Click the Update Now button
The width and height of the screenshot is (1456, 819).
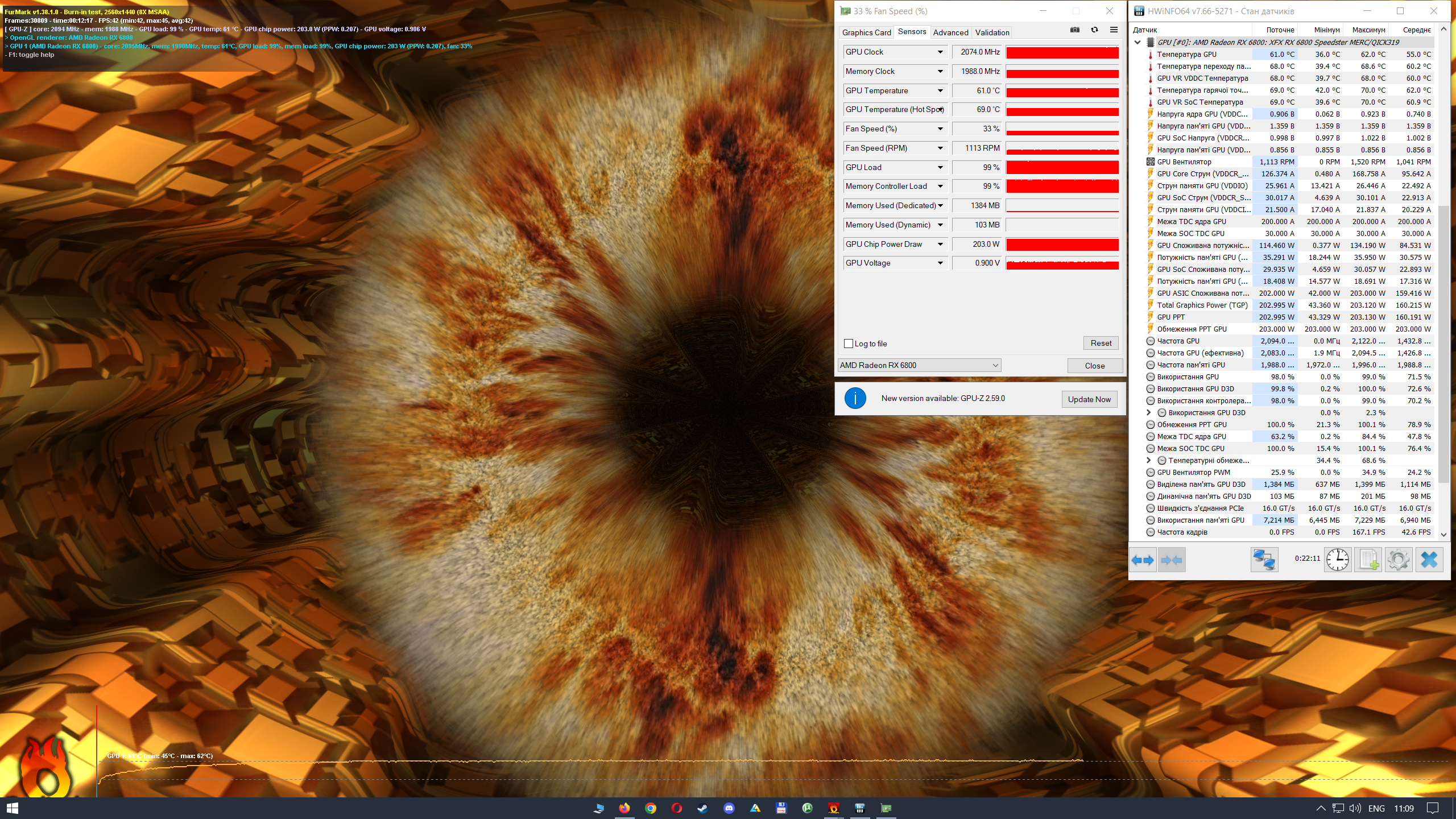1089,399
